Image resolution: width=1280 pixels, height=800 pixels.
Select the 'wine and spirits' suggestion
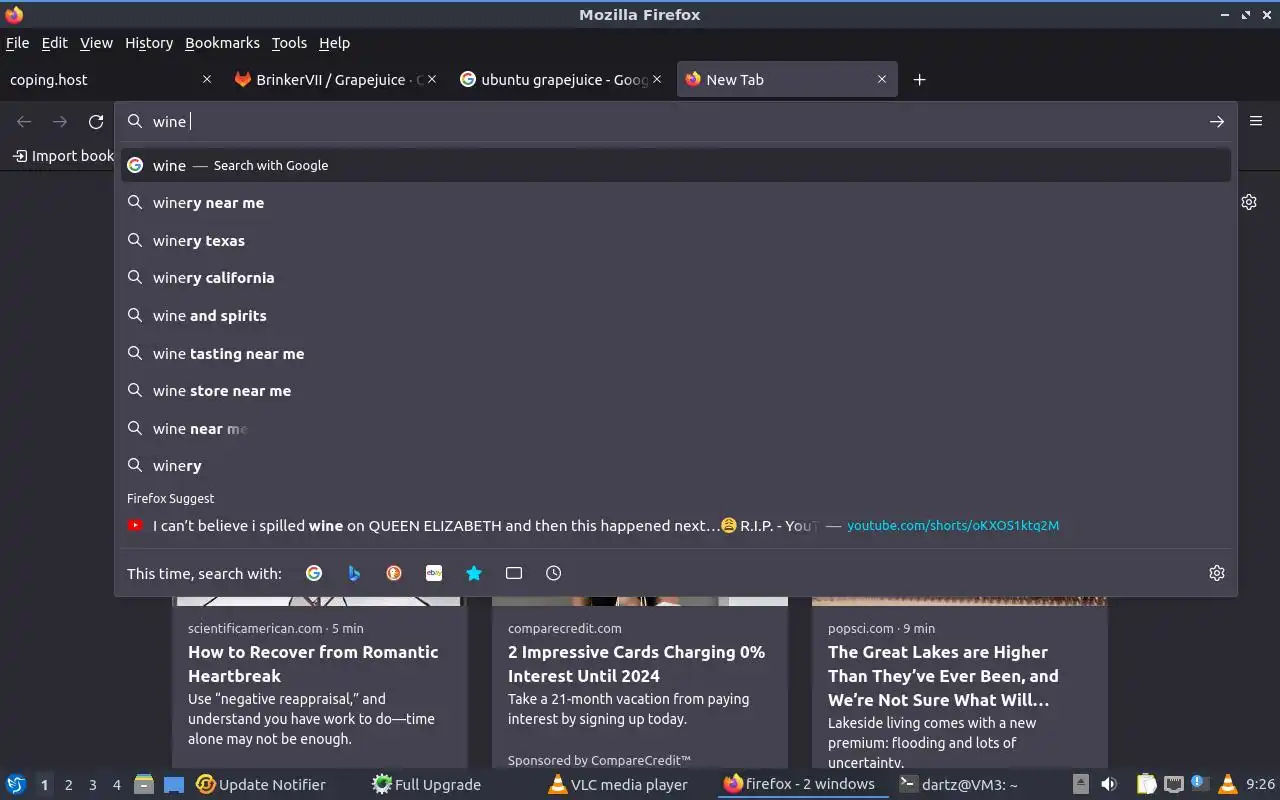(x=676, y=316)
